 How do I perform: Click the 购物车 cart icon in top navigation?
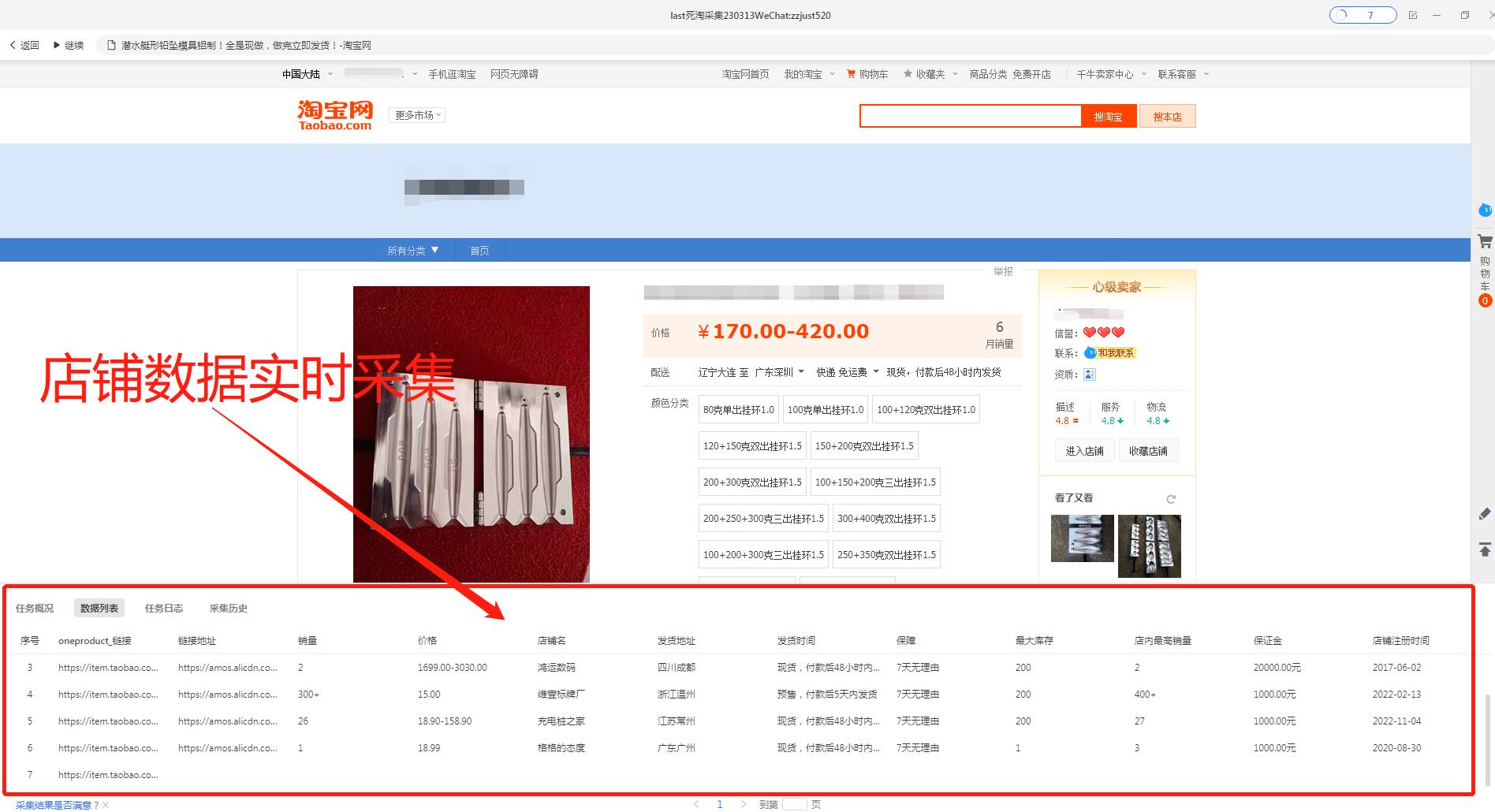pyautogui.click(x=849, y=73)
